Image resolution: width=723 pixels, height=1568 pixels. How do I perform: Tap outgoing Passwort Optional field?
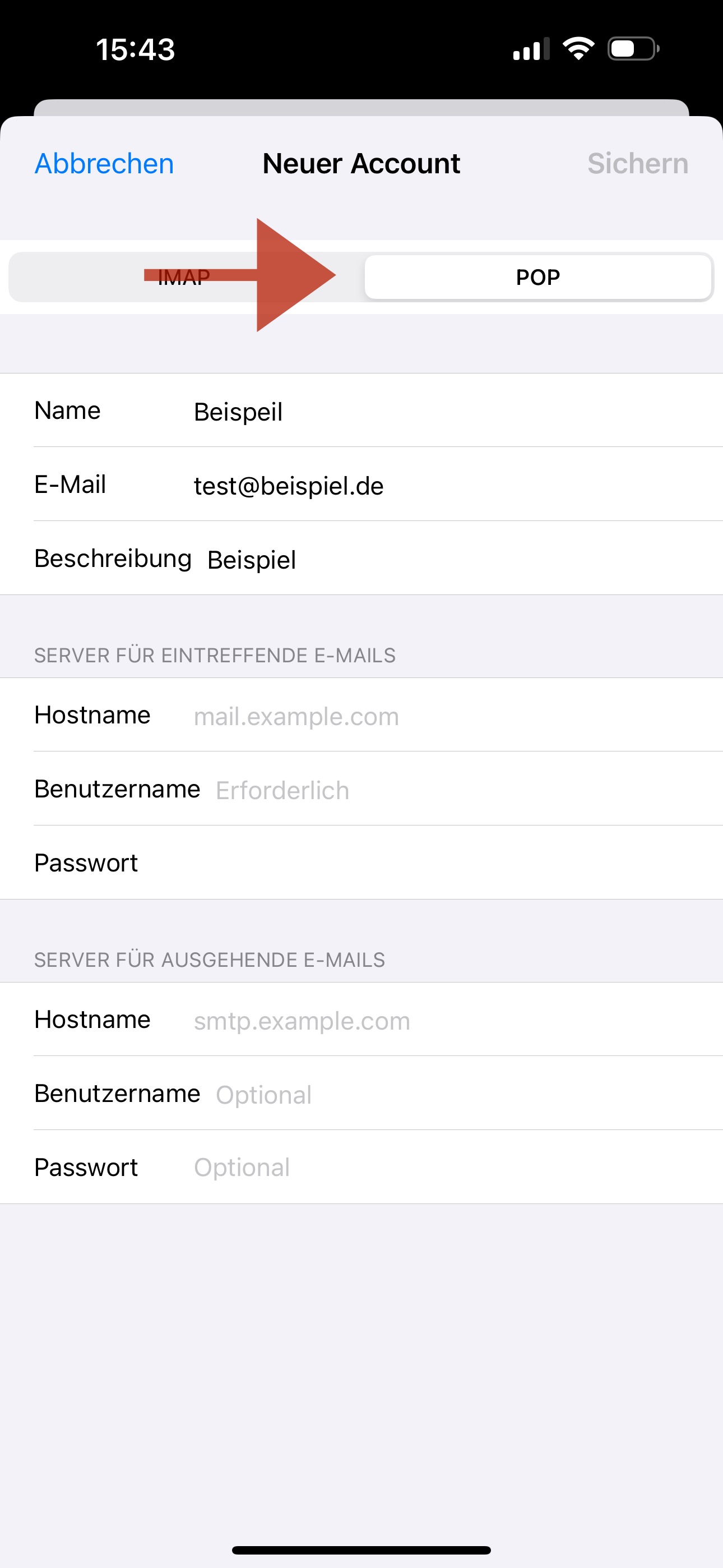coord(426,1168)
